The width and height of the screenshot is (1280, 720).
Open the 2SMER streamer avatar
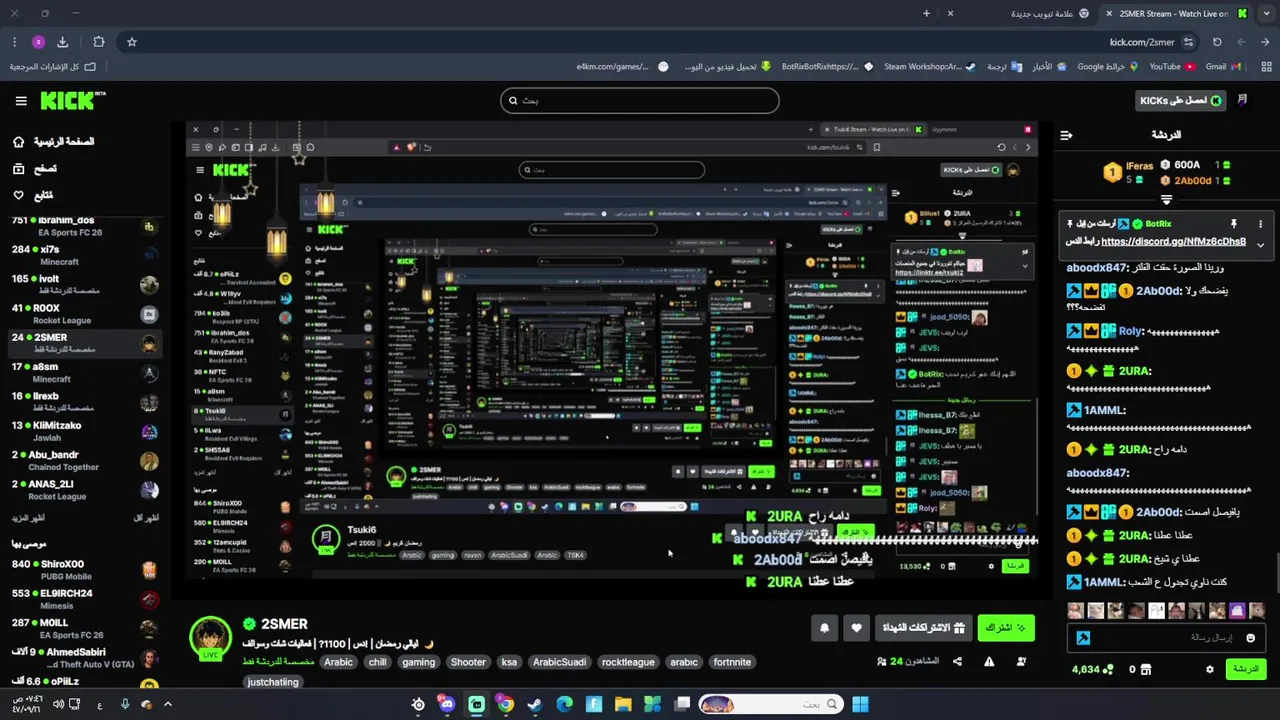tap(211, 638)
